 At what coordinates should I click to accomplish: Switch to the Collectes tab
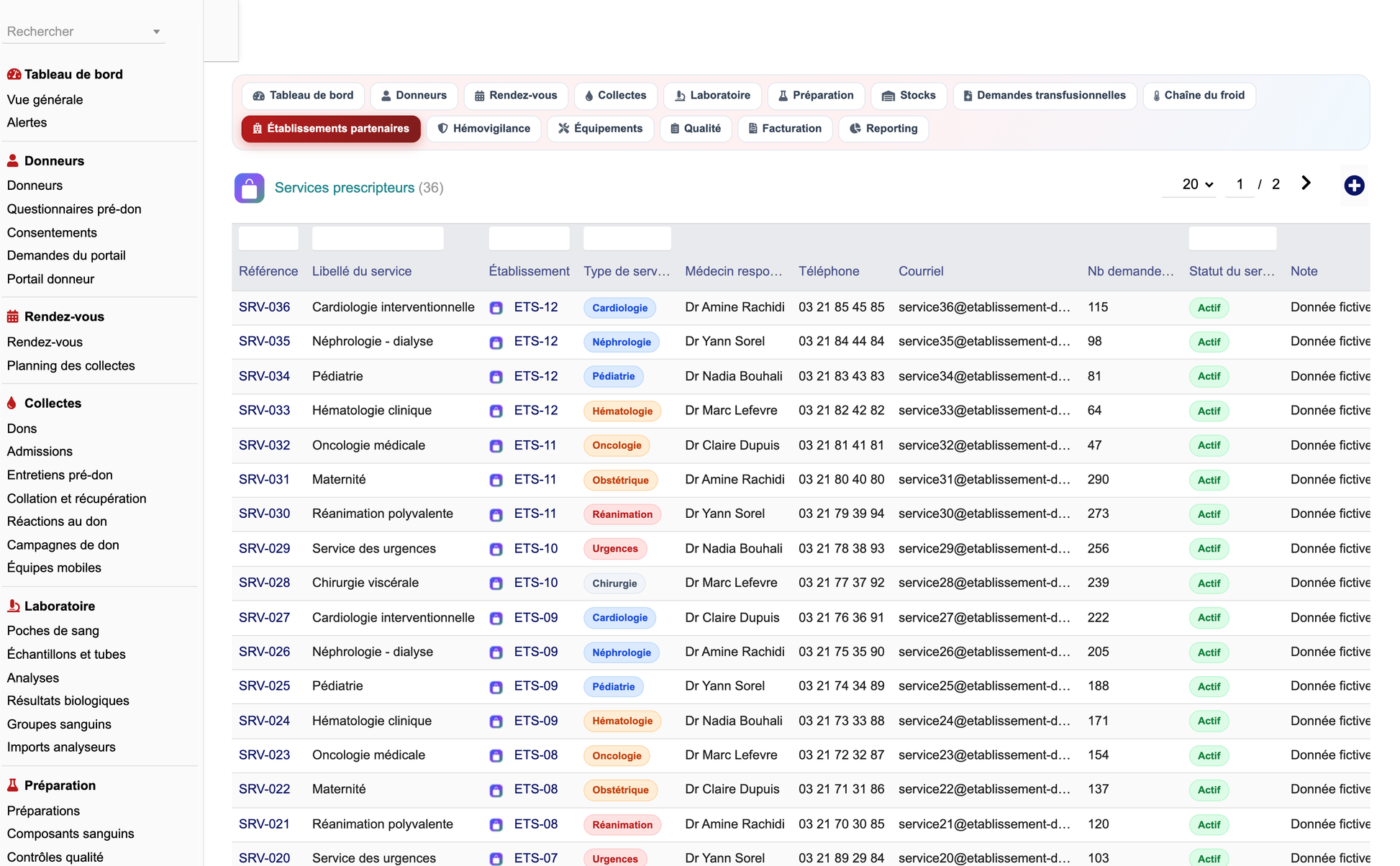pos(615,95)
